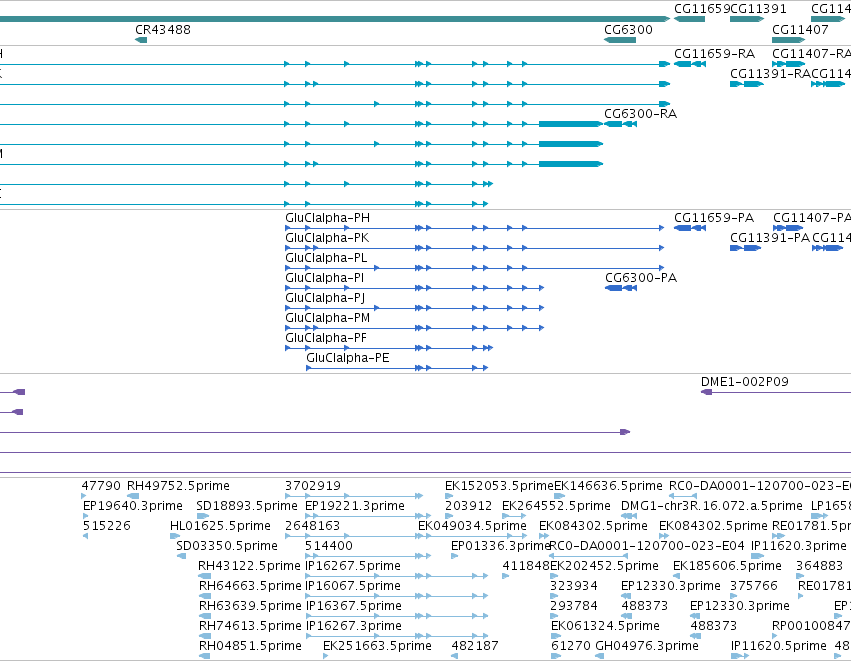
Task: Select EST HL01625.5prime
Action: pyautogui.click(x=175, y=536)
